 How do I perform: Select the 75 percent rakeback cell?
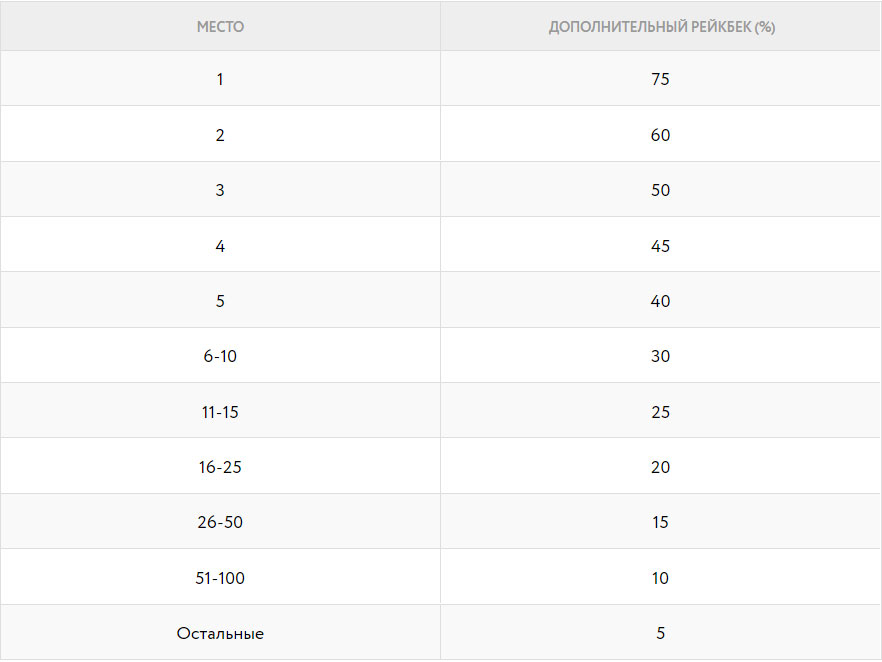(660, 79)
